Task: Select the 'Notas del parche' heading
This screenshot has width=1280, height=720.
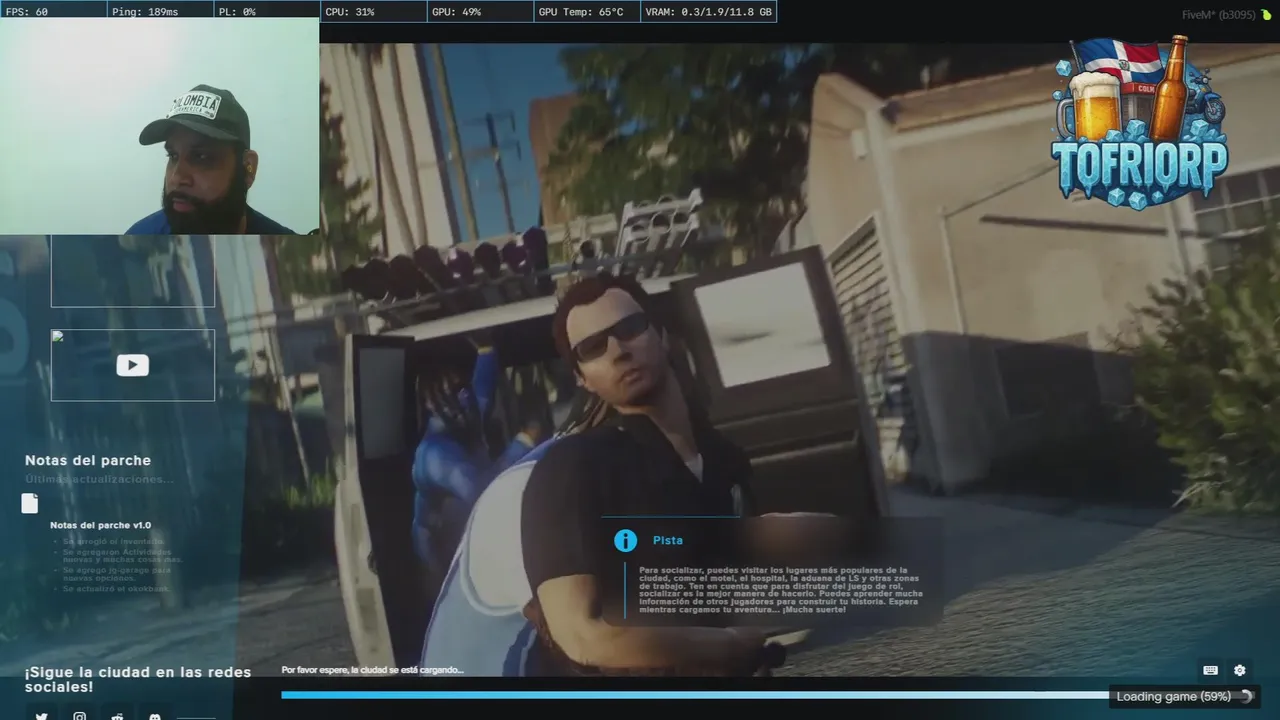Action: click(x=88, y=461)
